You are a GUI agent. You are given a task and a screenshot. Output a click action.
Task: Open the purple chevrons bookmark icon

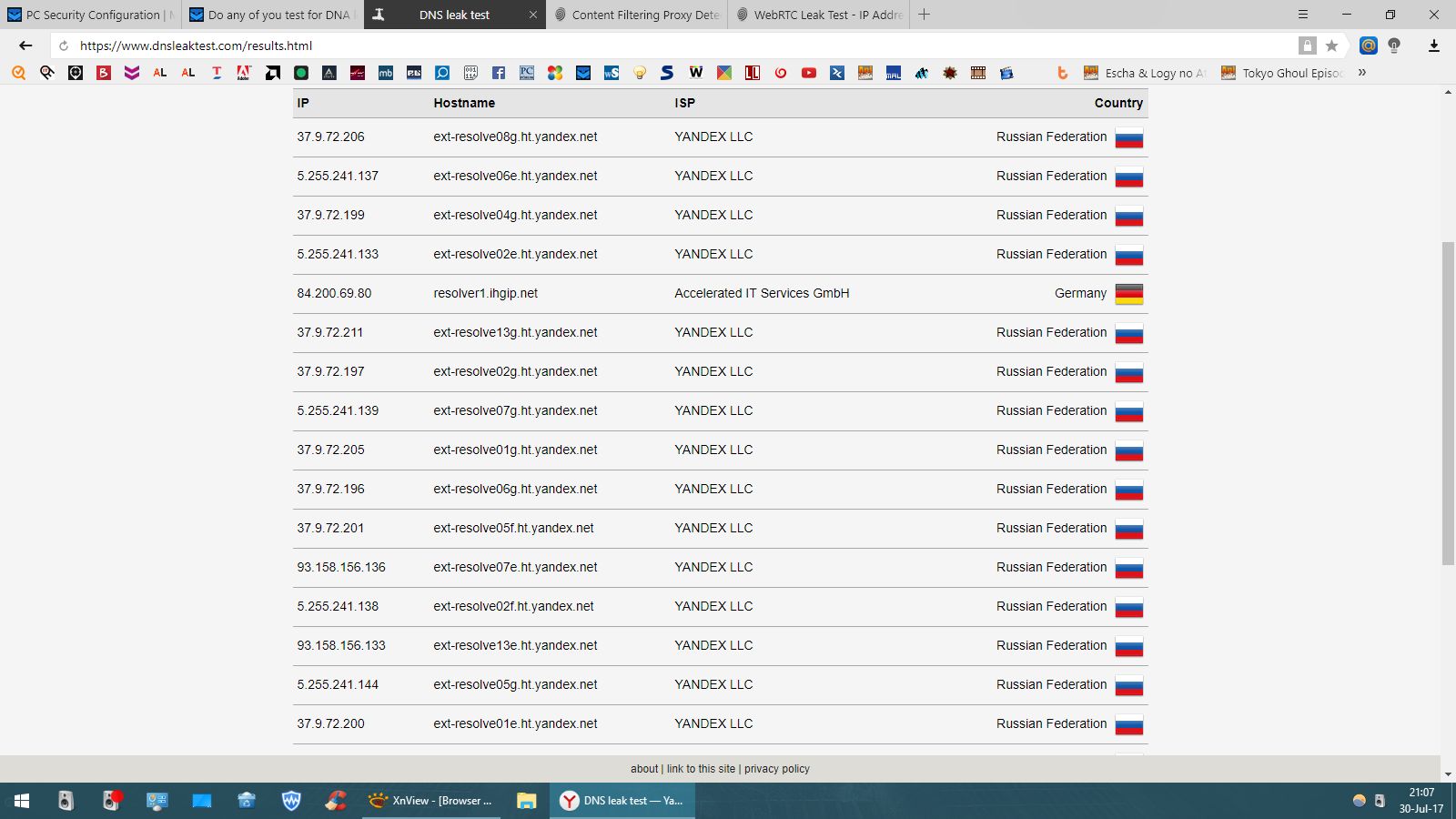click(x=132, y=73)
